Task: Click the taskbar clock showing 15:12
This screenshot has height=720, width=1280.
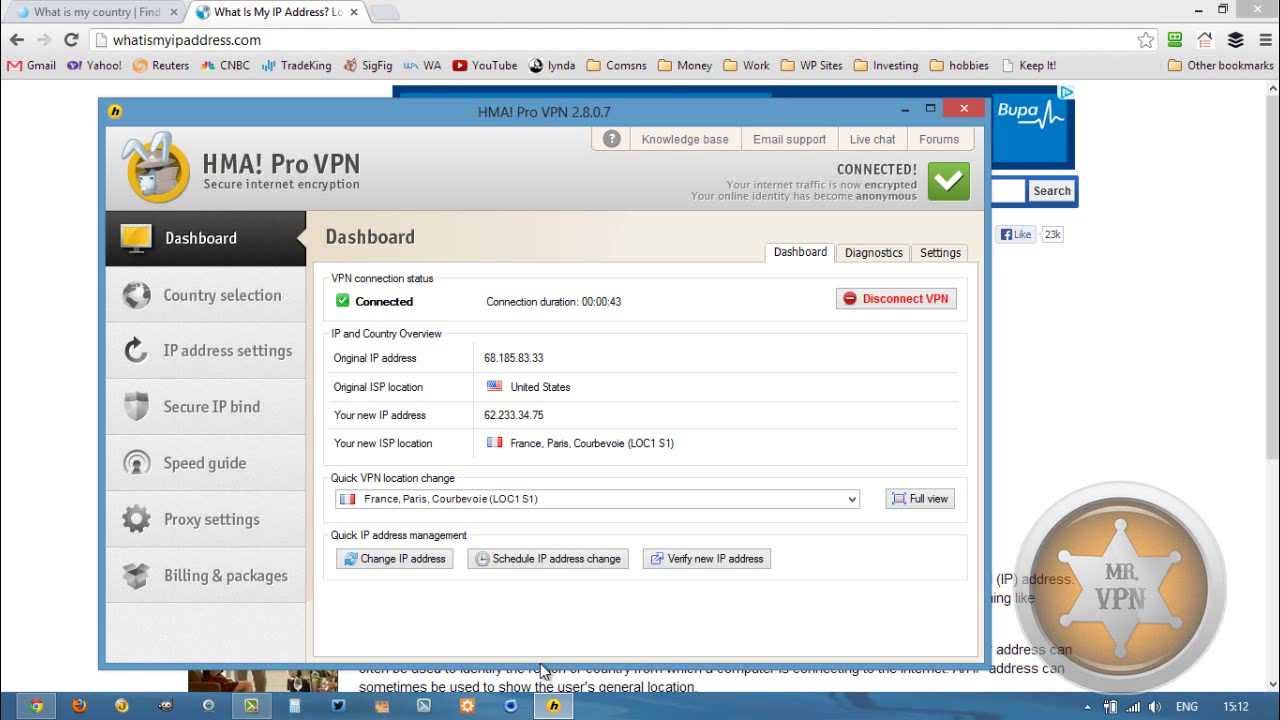Action: coord(1236,707)
